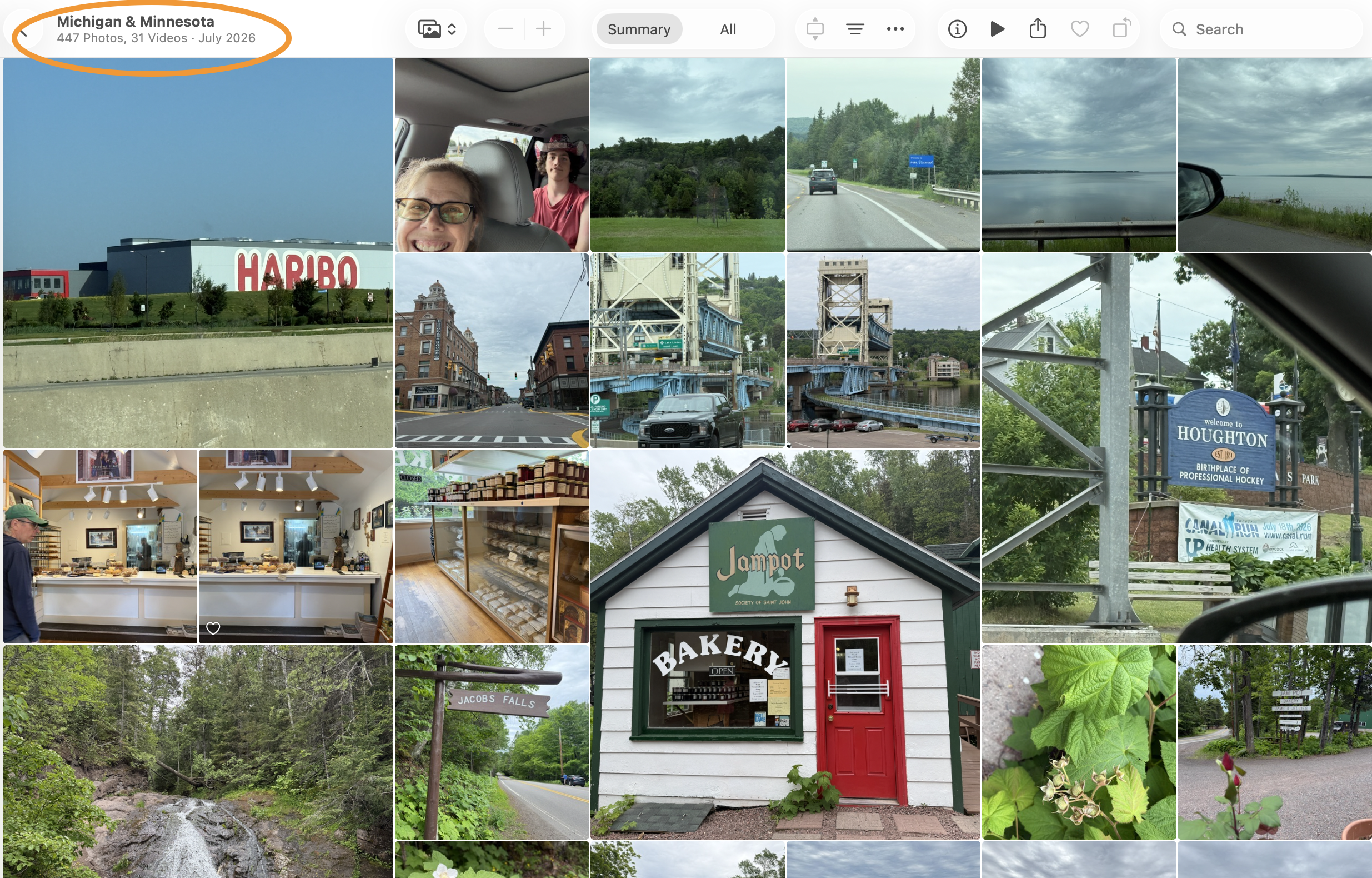Open the highway with Michigan sign photo
The height and width of the screenshot is (878, 1372).
(883, 154)
